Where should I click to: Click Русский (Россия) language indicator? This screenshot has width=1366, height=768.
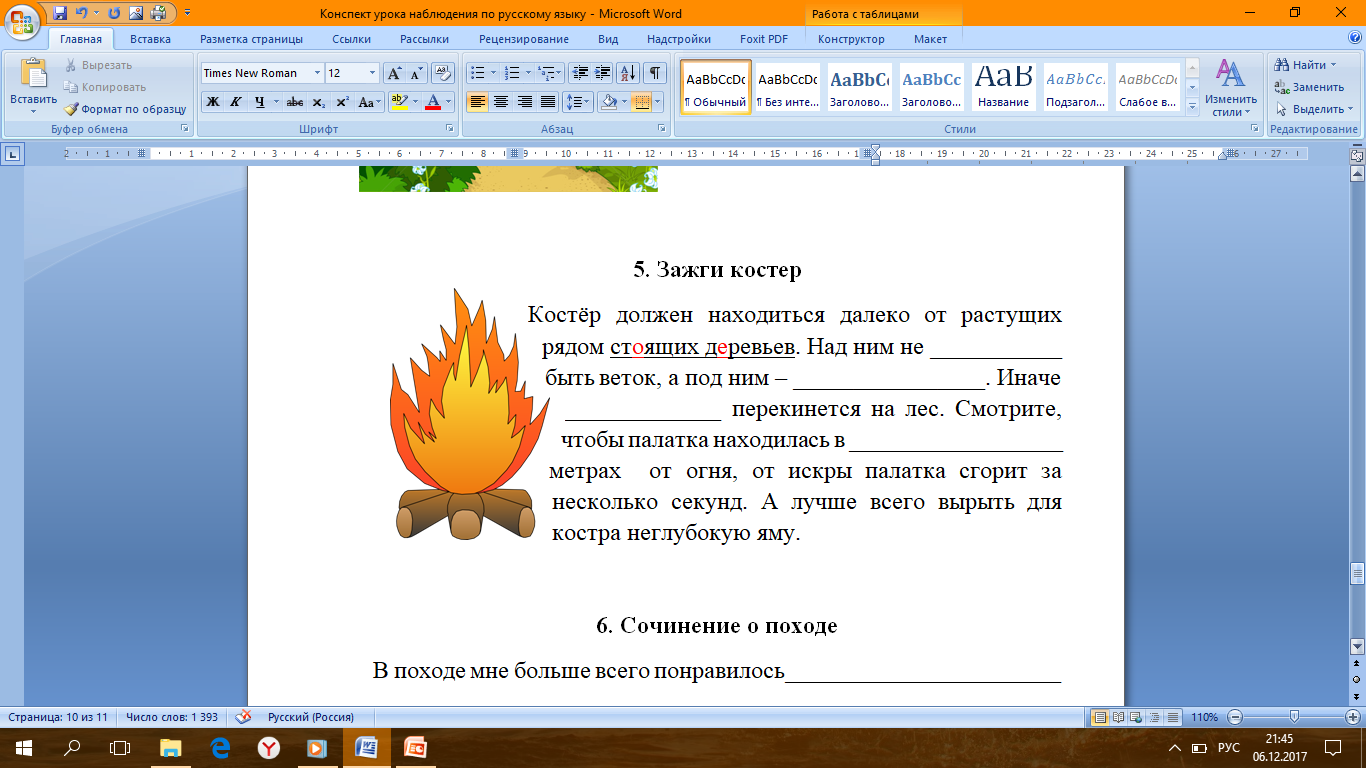tap(310, 717)
